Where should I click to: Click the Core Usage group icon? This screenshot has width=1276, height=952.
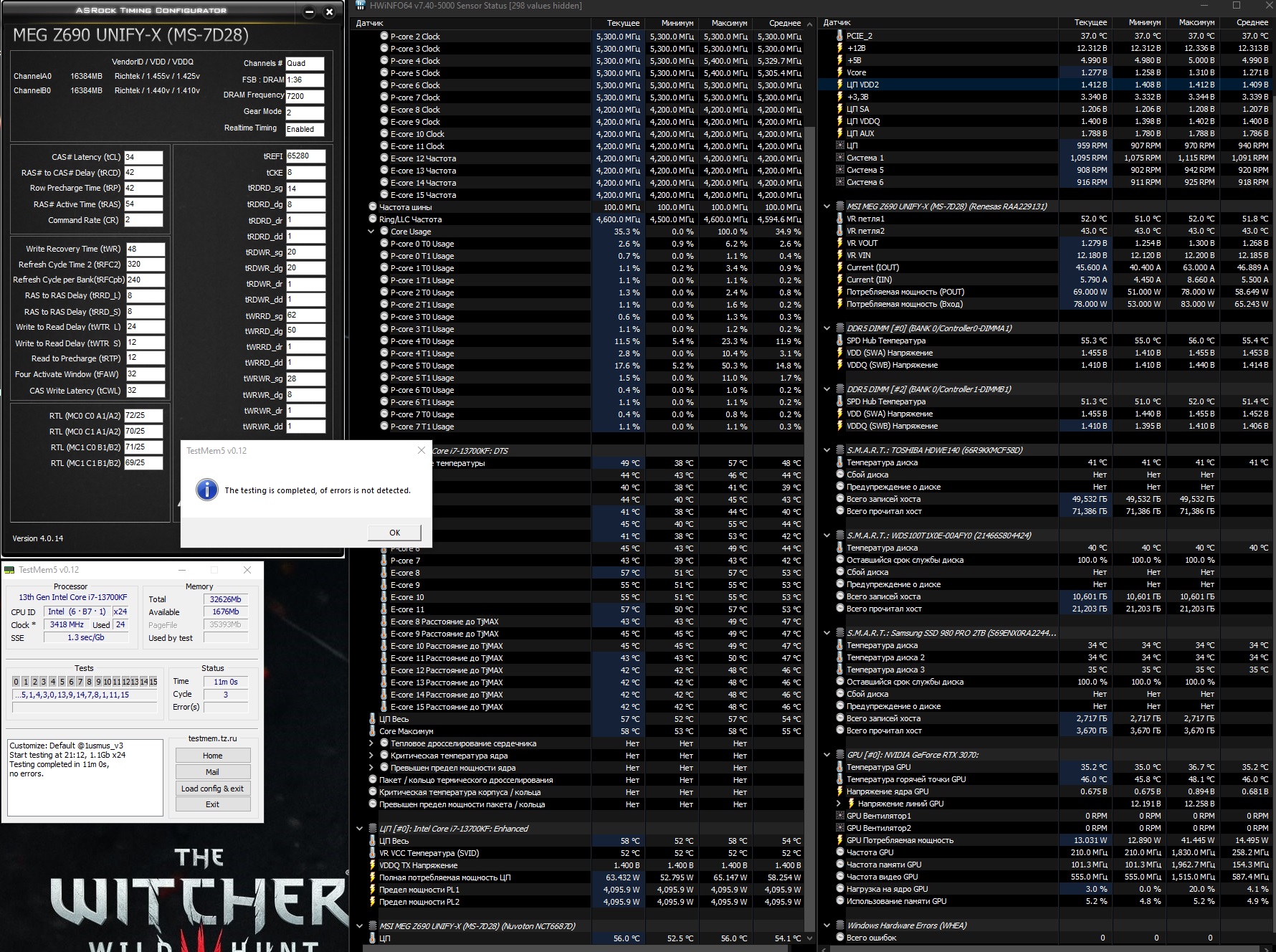coord(384,232)
